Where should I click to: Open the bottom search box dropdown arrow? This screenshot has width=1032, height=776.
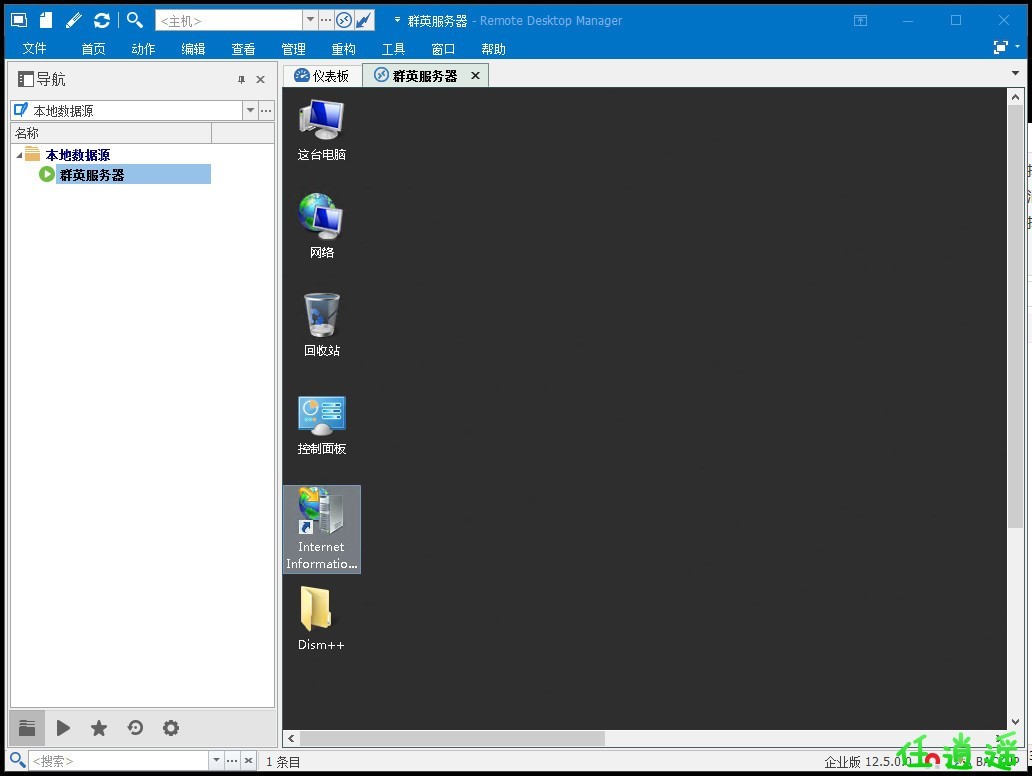pyautogui.click(x=217, y=760)
